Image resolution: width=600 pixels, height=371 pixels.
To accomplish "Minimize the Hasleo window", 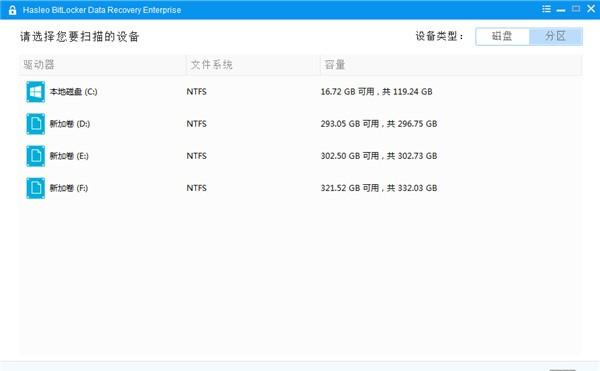I will pyautogui.click(x=561, y=10).
